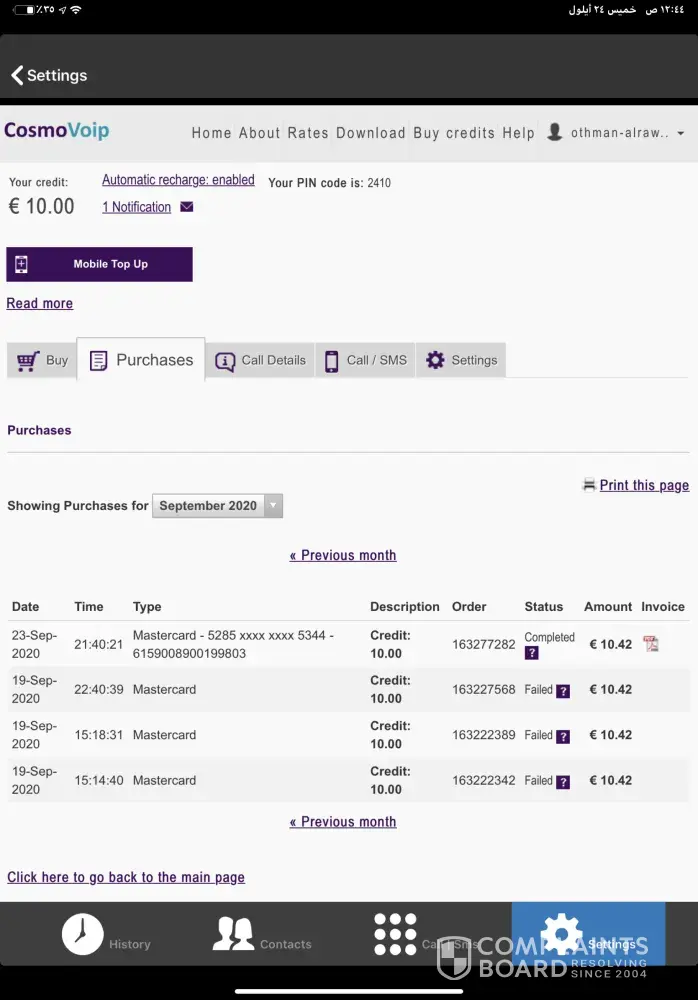This screenshot has width=698, height=1000.
Task: Click the help icon beside Failed order 163222342
Action: point(563,782)
